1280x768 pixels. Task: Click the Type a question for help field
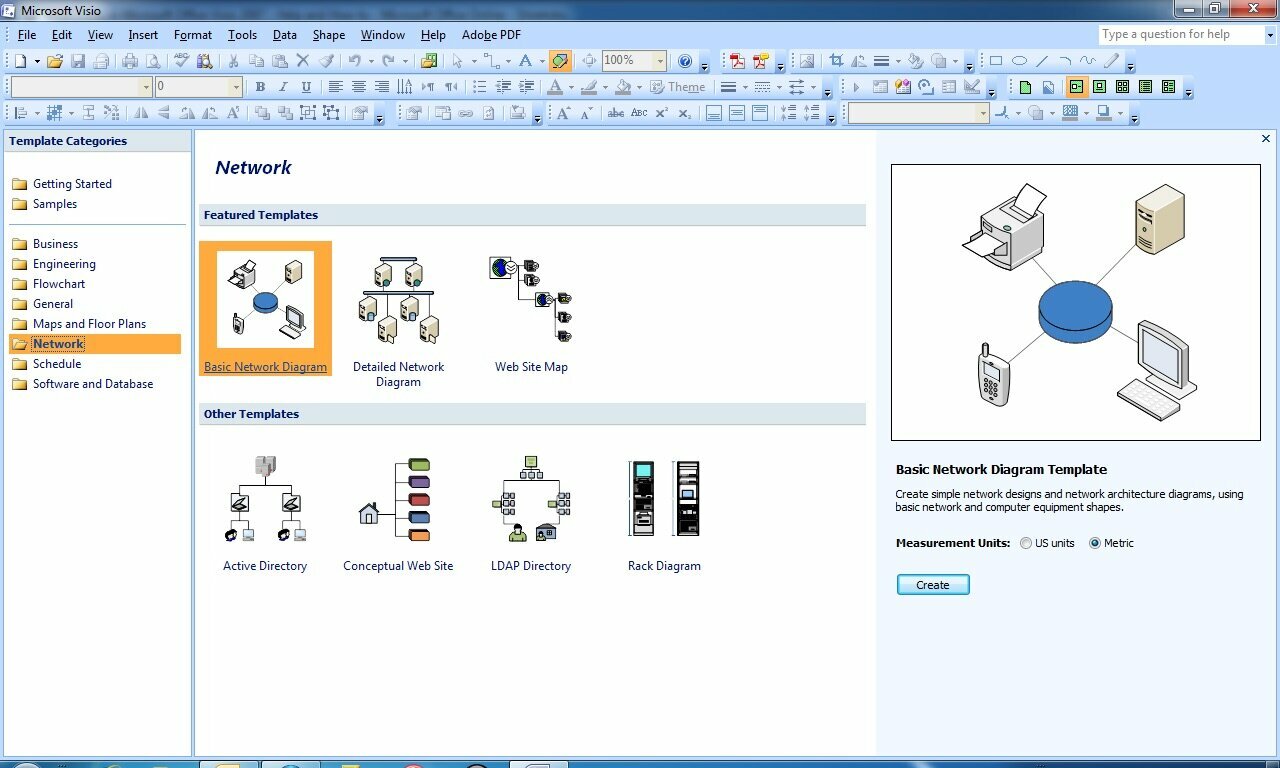pos(1180,34)
